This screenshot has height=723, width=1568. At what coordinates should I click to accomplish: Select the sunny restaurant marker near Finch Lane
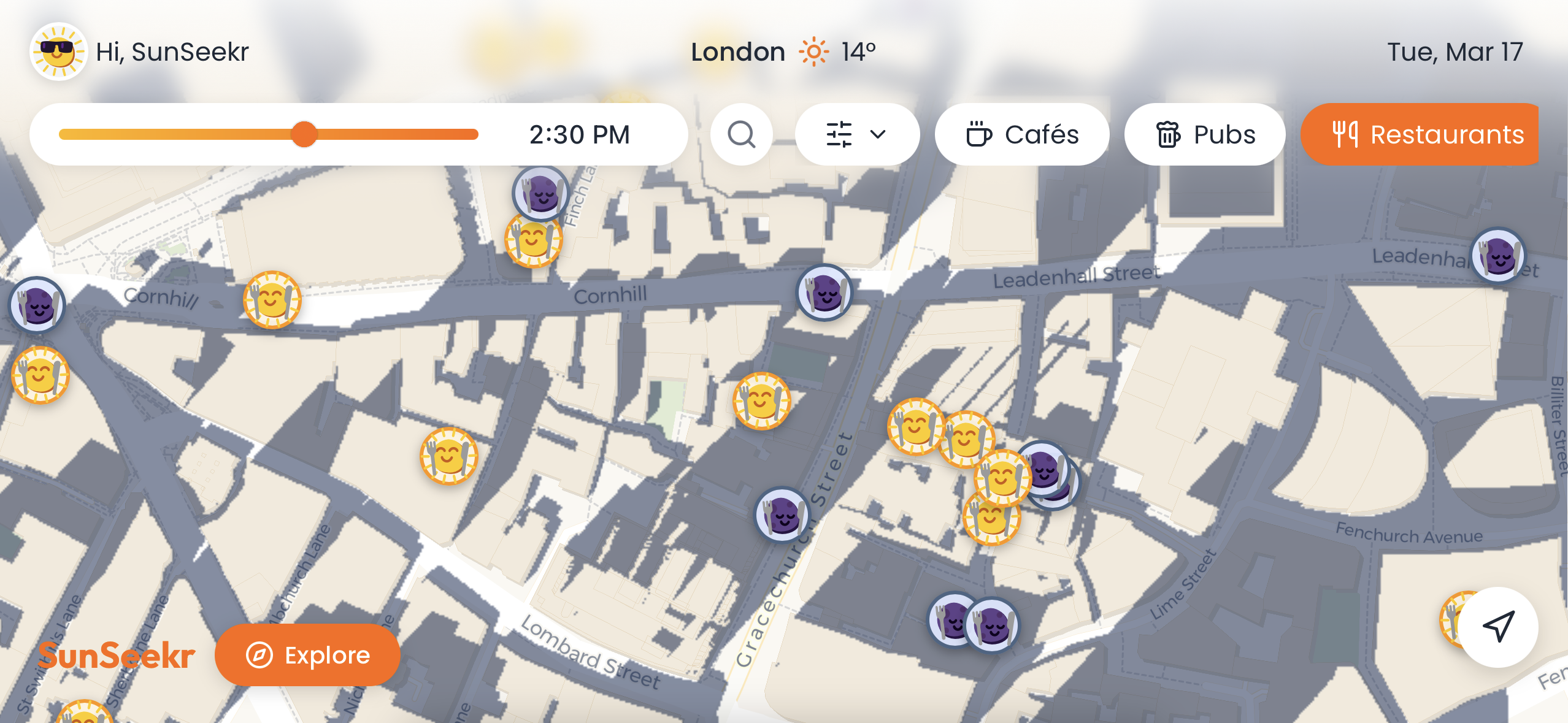point(533,241)
